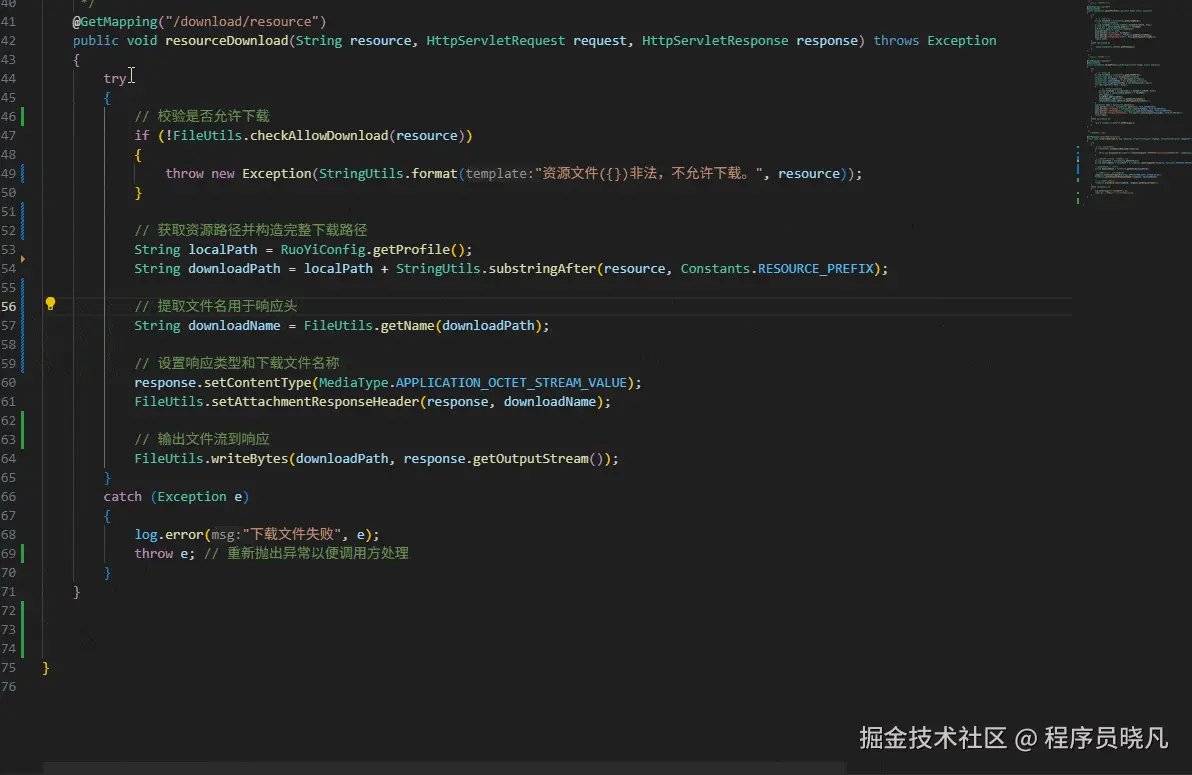Click the RESOURCE_PREFIX constant
Image resolution: width=1192 pixels, height=775 pixels.
[816, 268]
